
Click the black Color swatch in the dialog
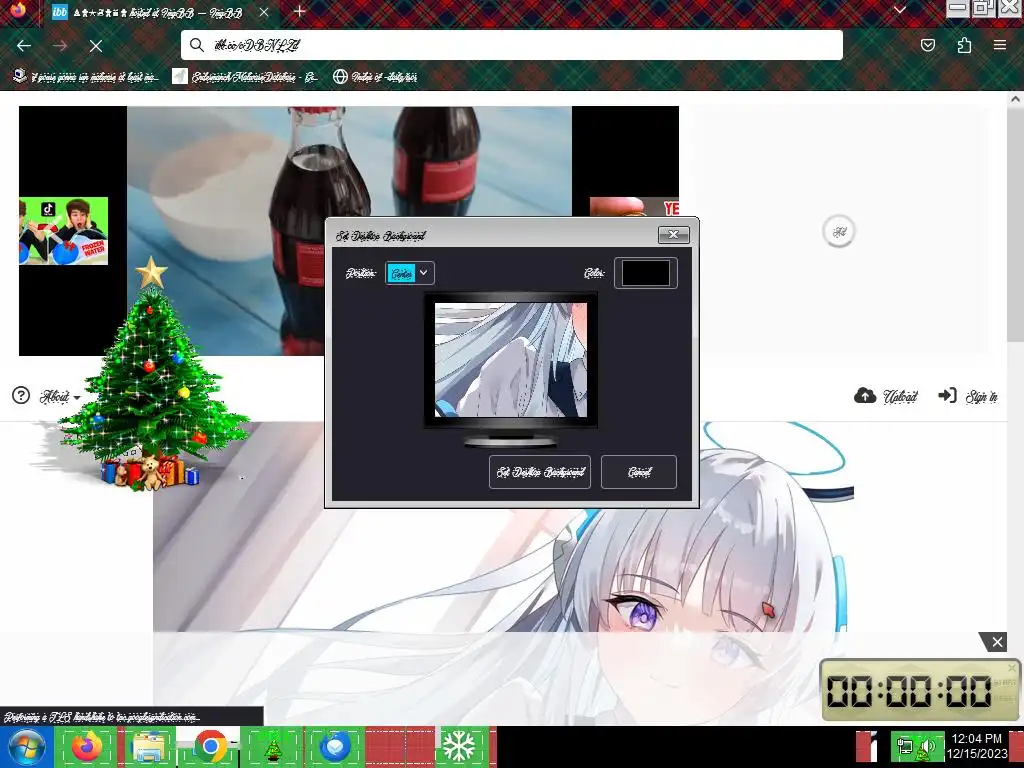point(645,273)
